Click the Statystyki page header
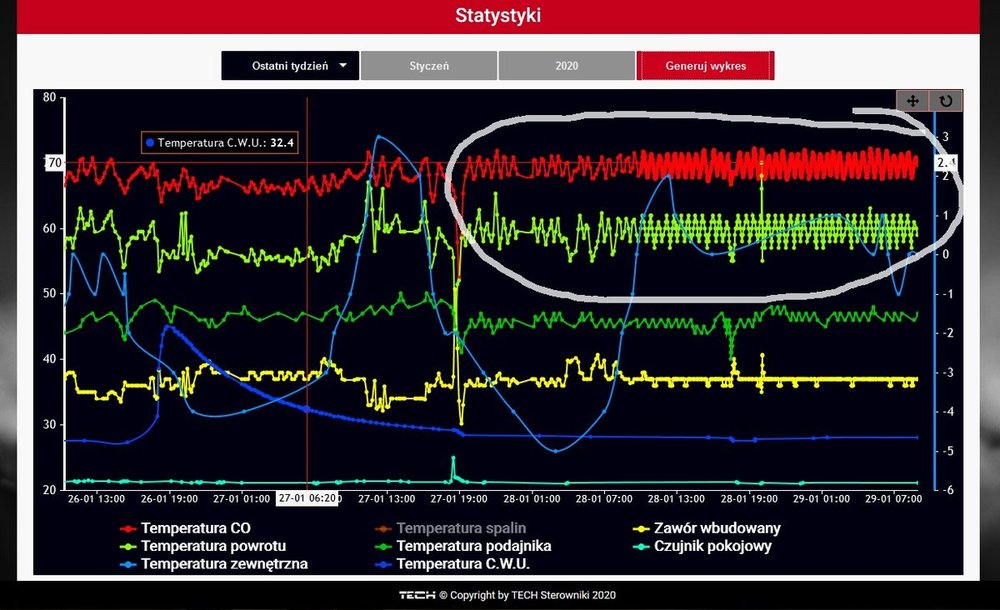The image size is (1000, 610). tap(499, 16)
